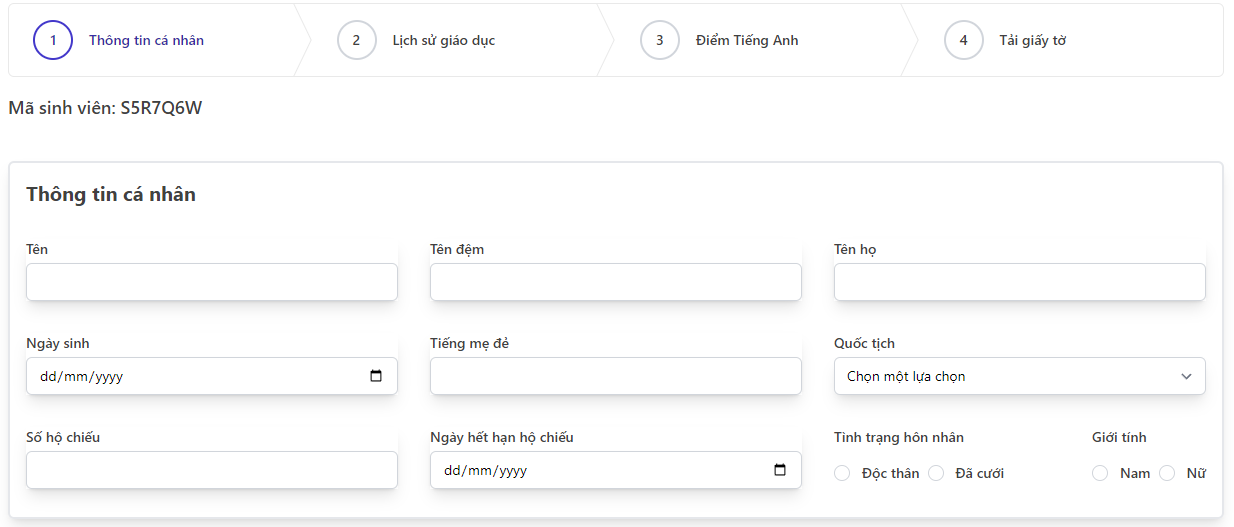Screen dimensions: 1234x527
Task: Click step 1 circle icon
Action: (x=53, y=40)
